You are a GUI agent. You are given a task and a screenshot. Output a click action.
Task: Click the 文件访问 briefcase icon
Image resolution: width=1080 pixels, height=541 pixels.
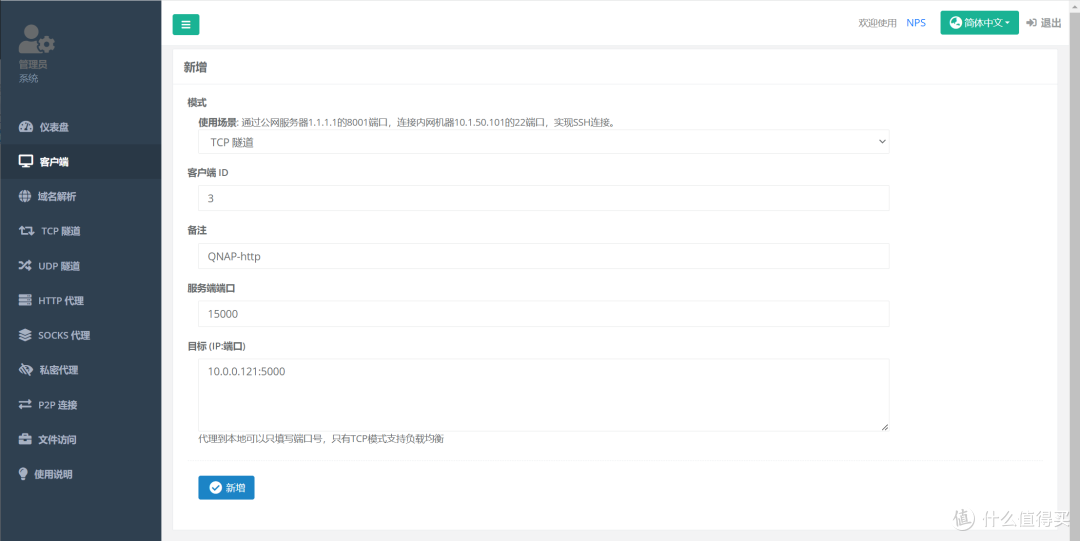click(26, 439)
